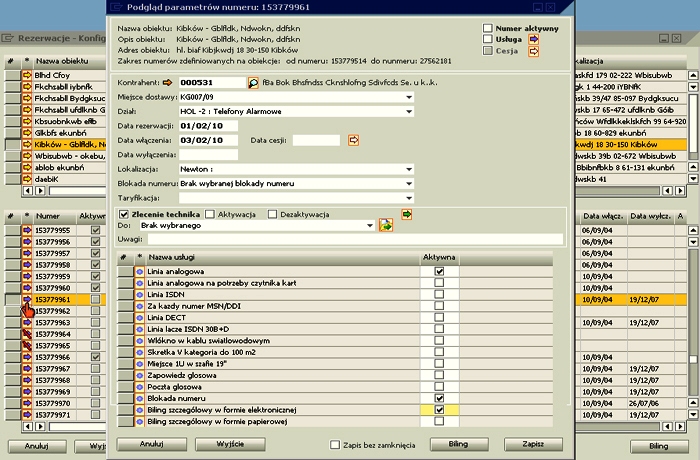Click the Nazwa usługi column header
The image size is (700, 460).
[x=283, y=257]
